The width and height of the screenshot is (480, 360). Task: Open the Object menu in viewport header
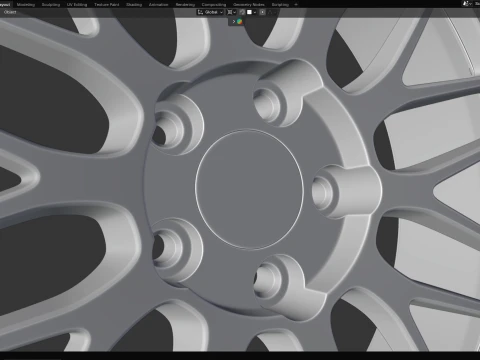pos(10,12)
